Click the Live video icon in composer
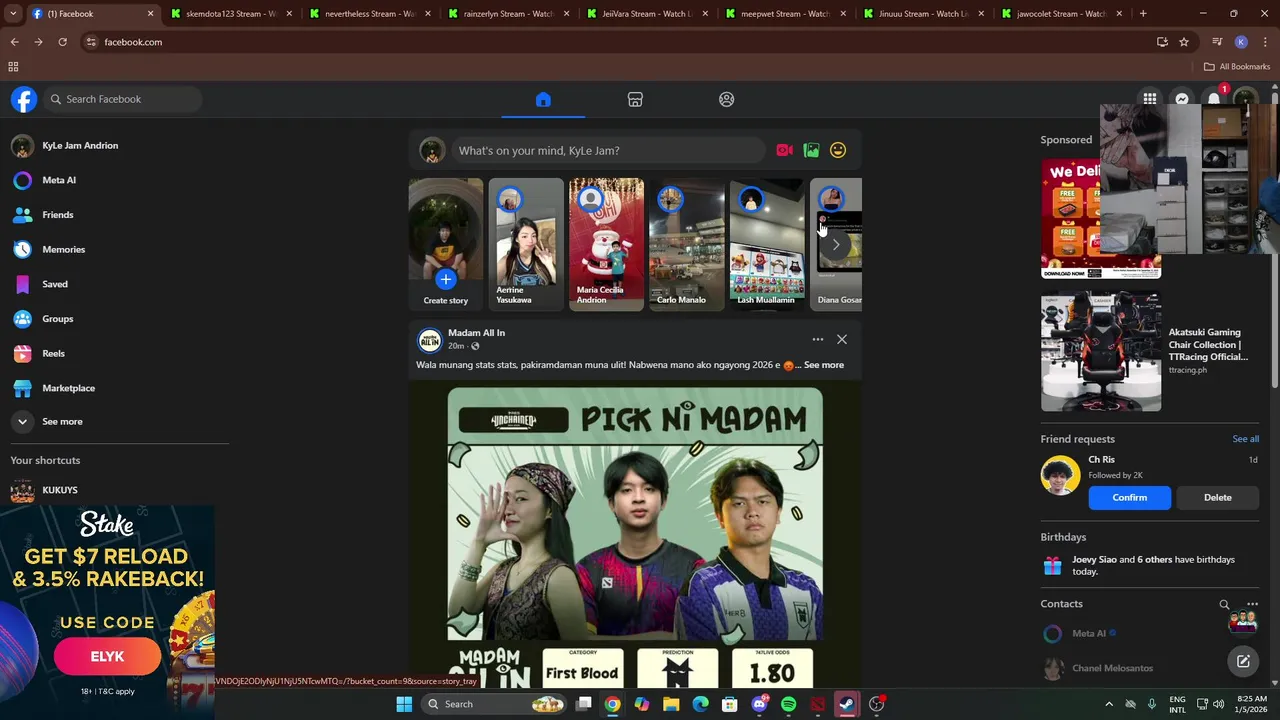Viewport: 1280px width, 720px height. tap(784, 150)
